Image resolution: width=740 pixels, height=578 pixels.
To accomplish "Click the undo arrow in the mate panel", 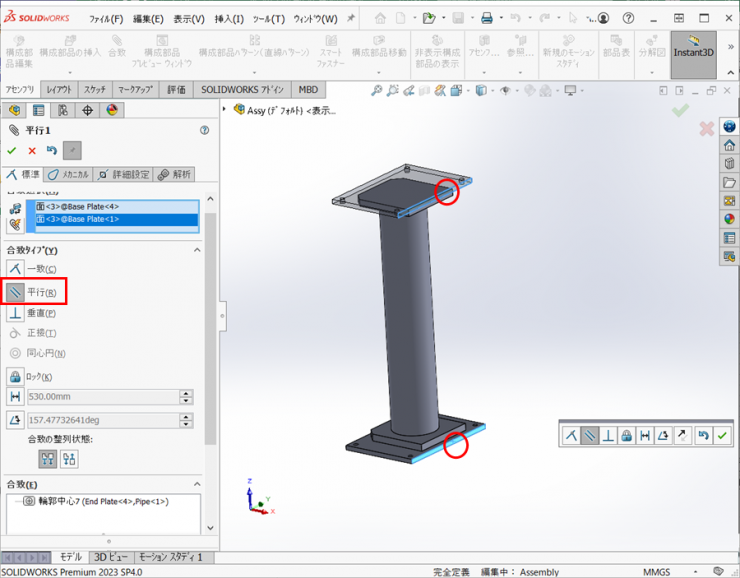I will 52,151.
